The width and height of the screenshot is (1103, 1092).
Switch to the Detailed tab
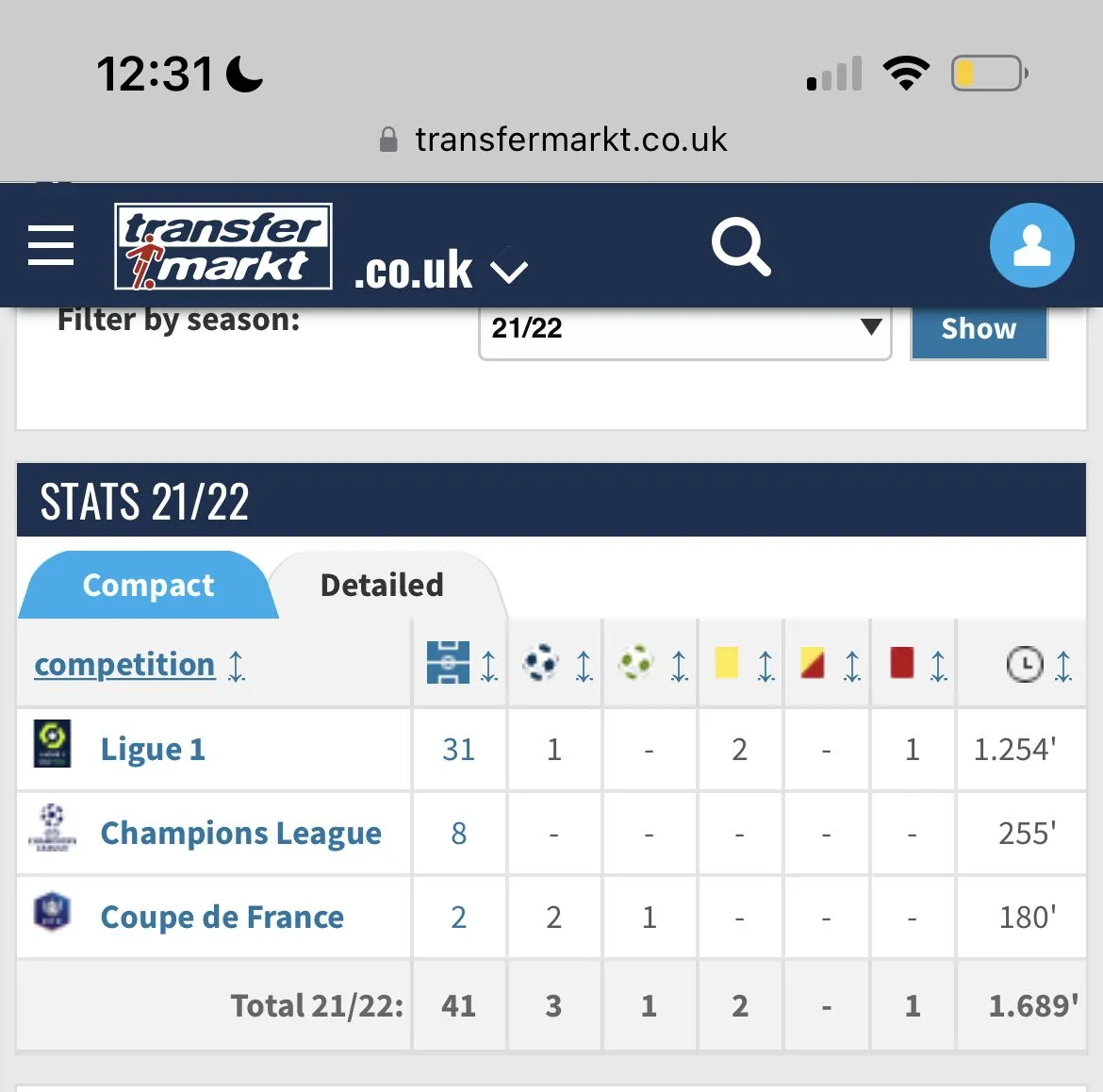[x=382, y=586]
